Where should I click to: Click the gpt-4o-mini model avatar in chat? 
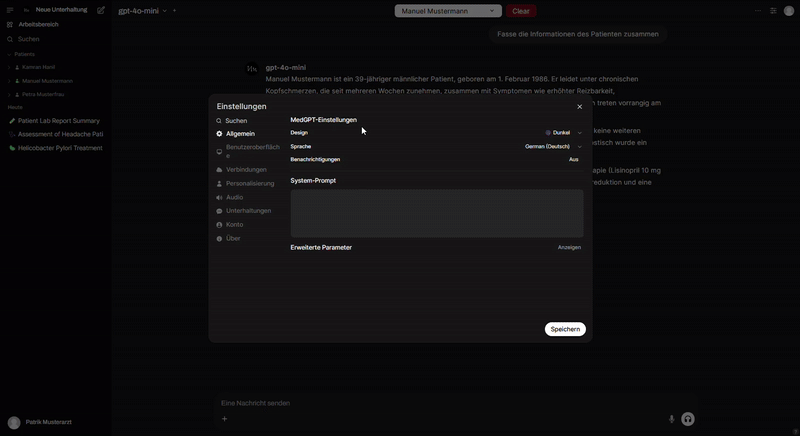(252, 68)
